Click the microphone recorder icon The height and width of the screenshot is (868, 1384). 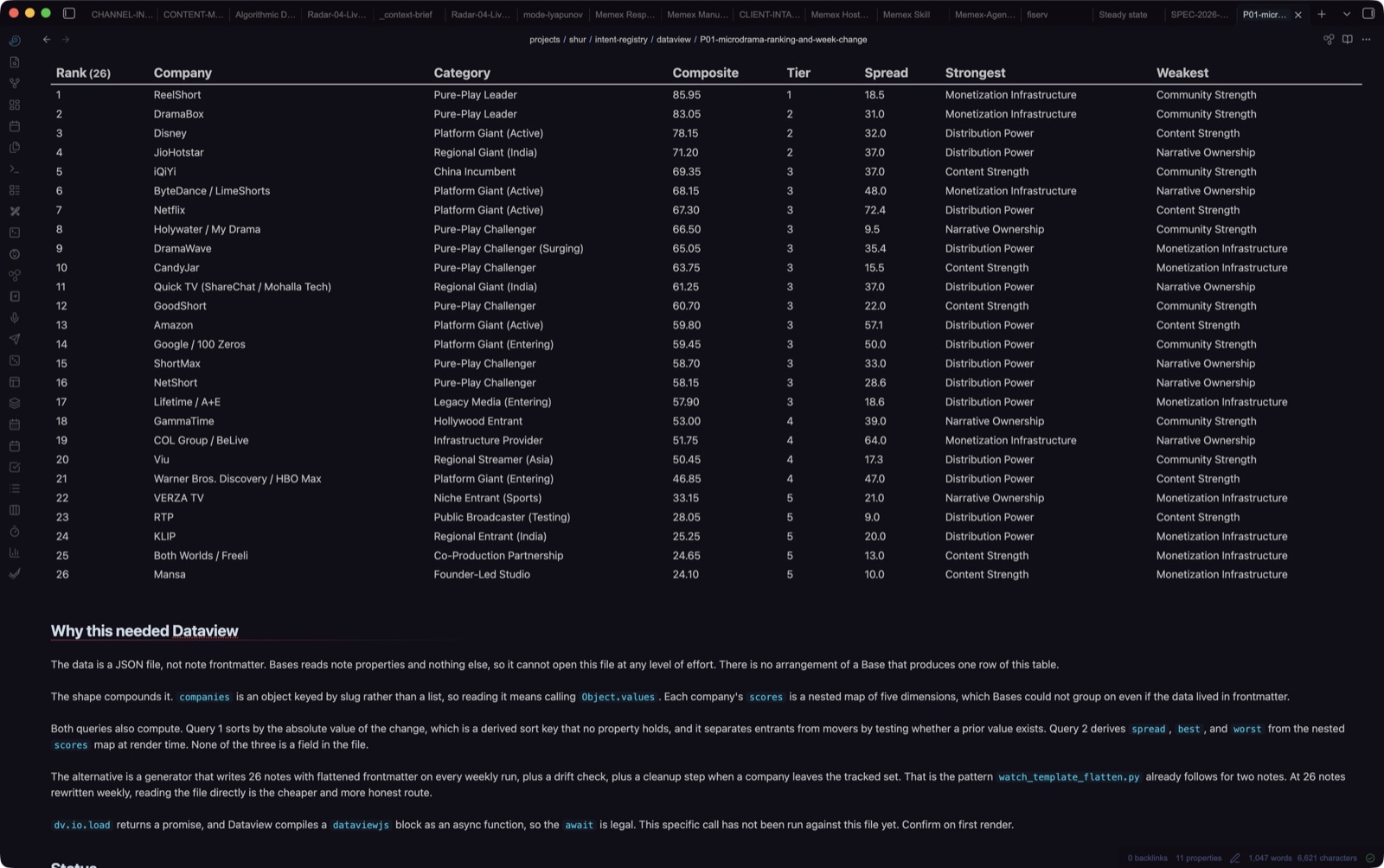point(15,318)
